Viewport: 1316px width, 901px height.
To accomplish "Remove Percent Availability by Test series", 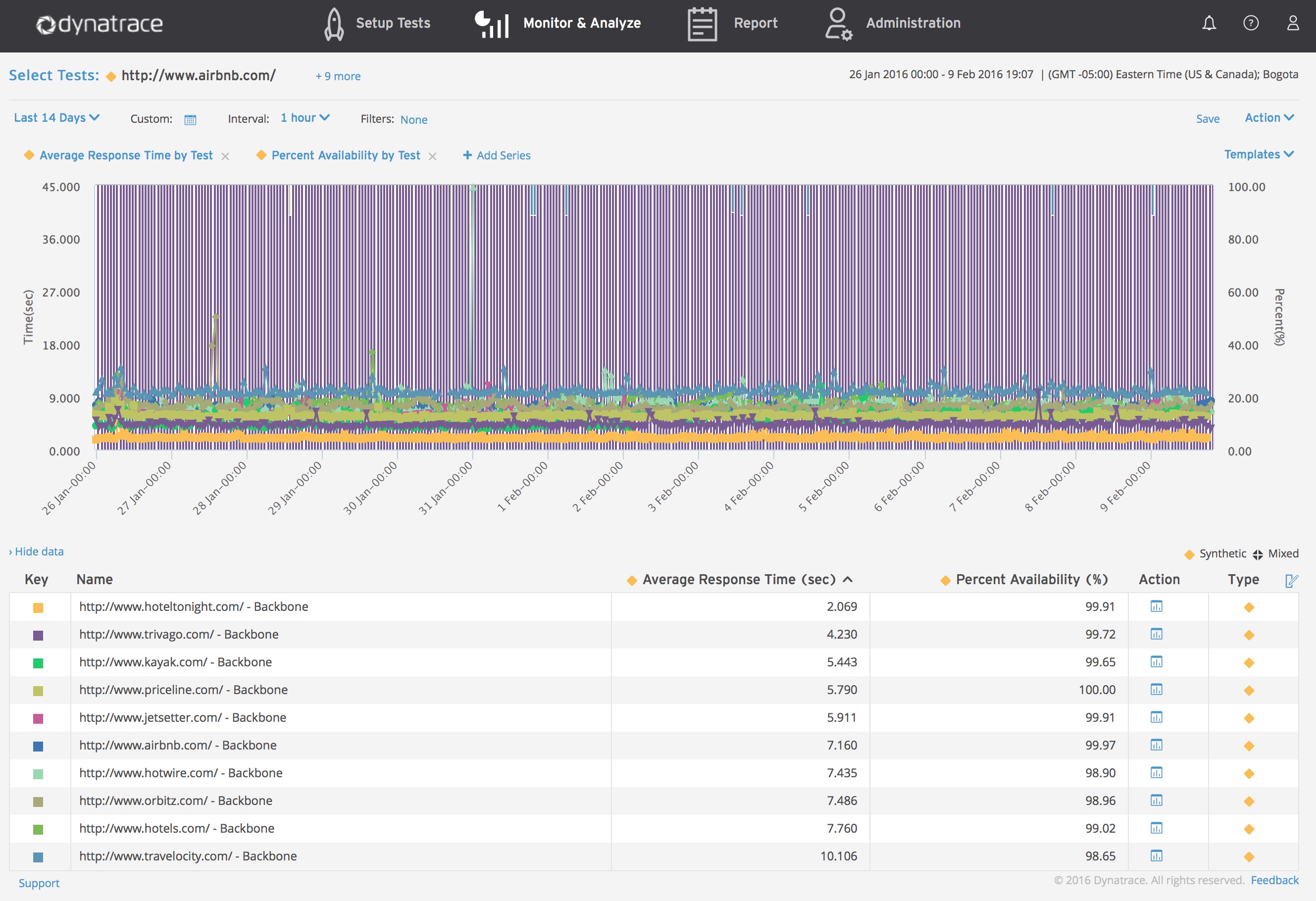I will tap(433, 157).
